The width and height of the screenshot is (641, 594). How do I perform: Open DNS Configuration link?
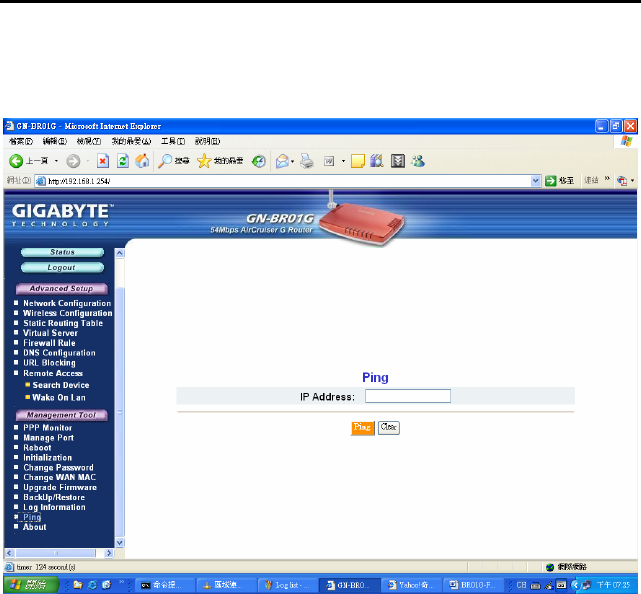click(x=59, y=353)
